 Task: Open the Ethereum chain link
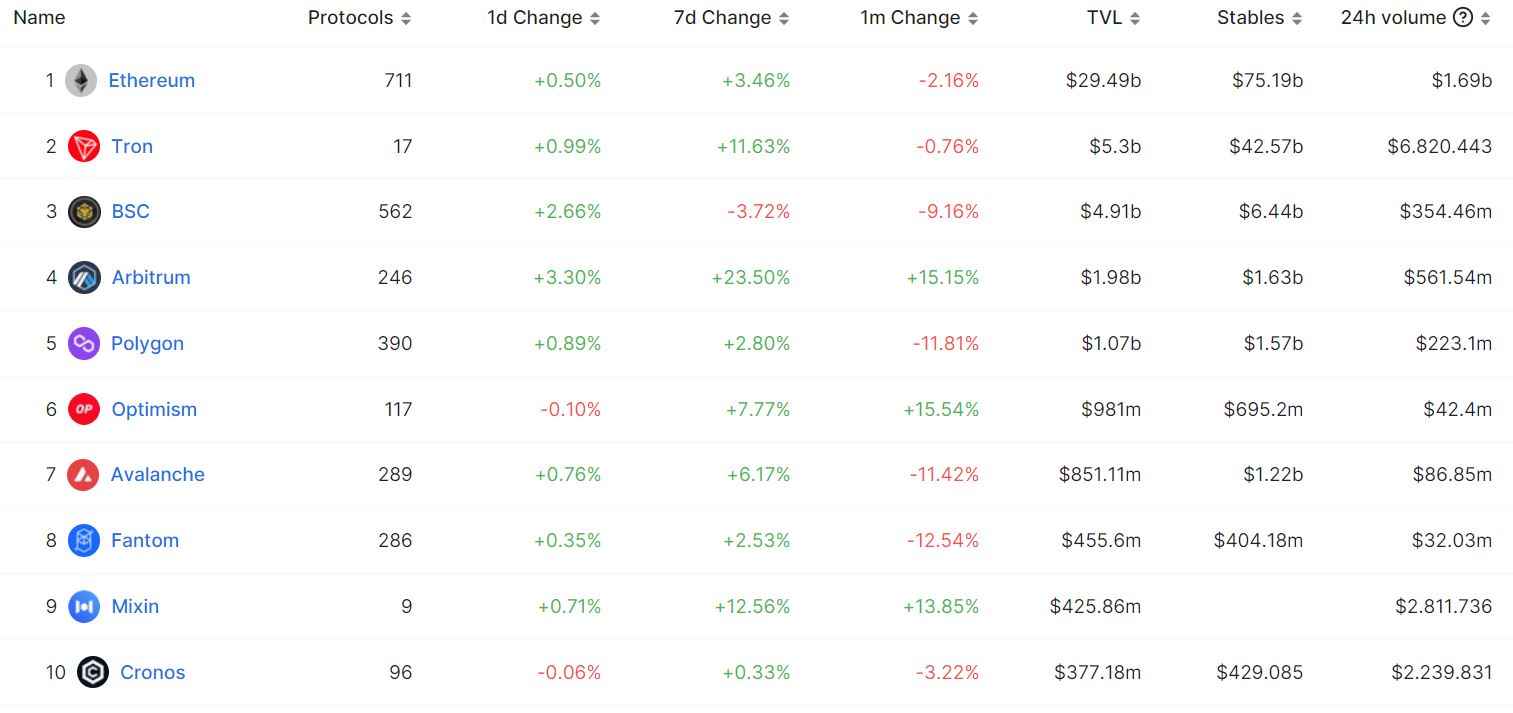[x=152, y=80]
